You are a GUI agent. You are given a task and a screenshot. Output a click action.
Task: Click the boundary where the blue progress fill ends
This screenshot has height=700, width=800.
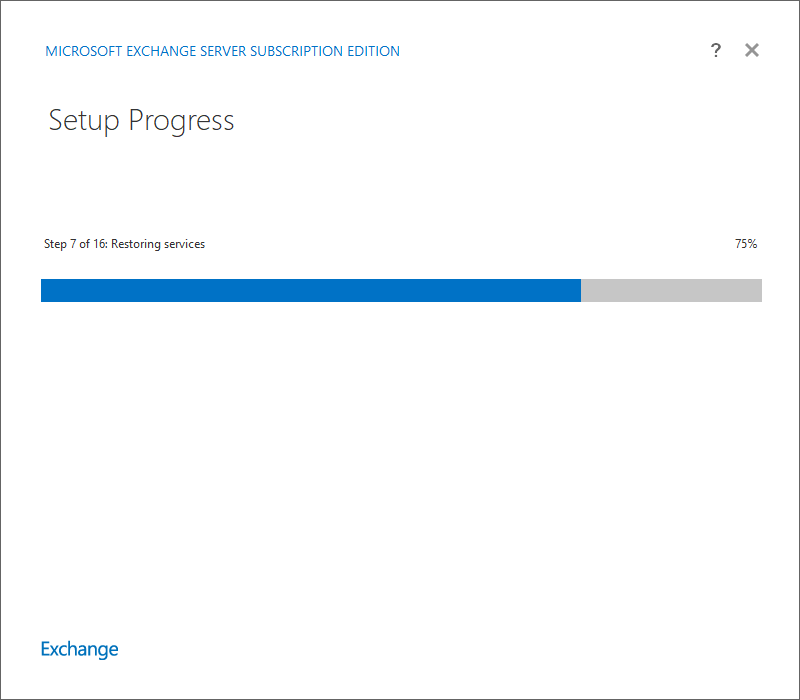pyautogui.click(x=581, y=290)
